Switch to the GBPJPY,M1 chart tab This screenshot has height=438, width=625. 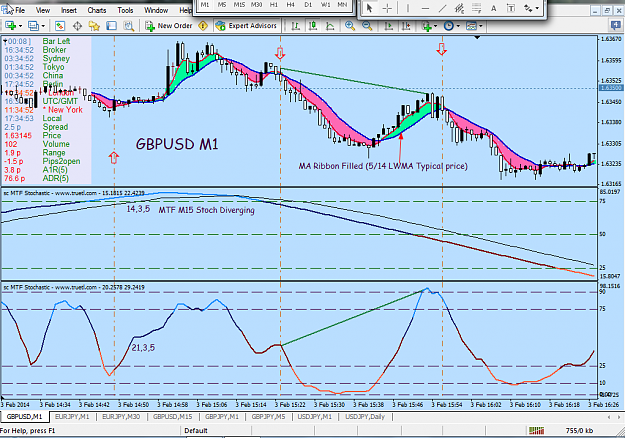[x=222, y=417]
